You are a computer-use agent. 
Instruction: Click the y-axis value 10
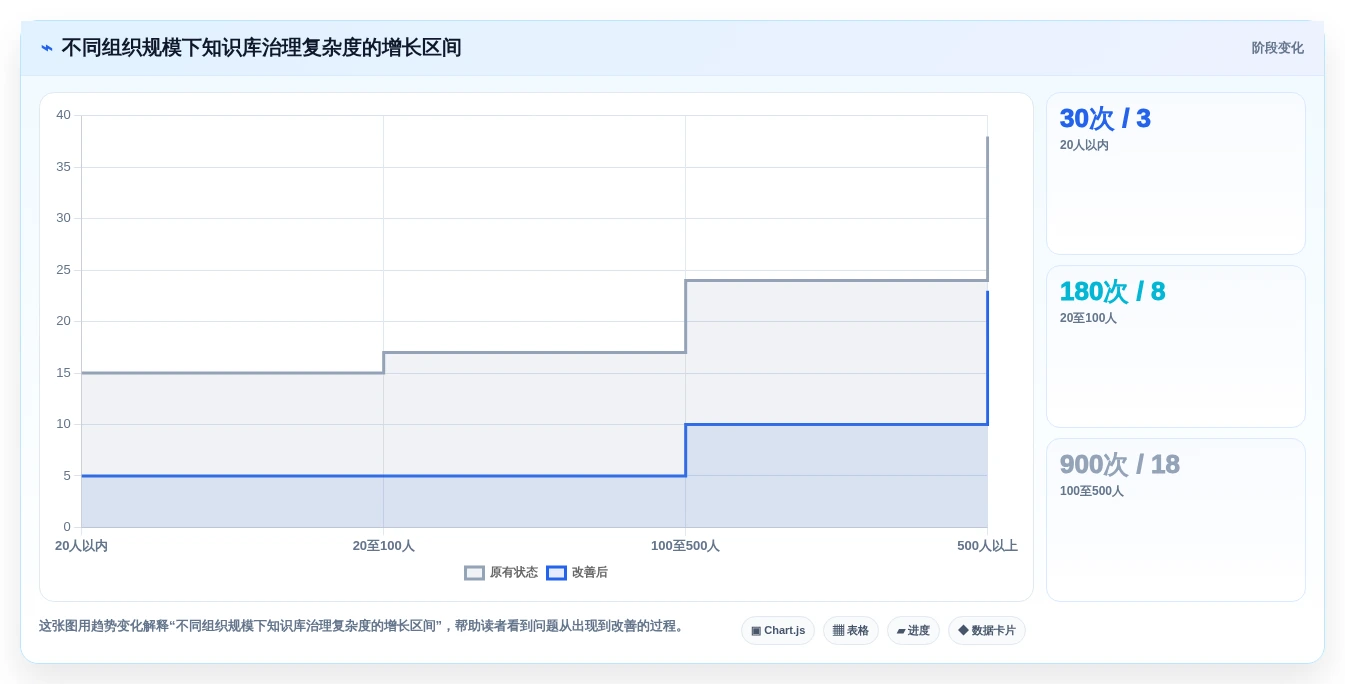click(x=63, y=424)
